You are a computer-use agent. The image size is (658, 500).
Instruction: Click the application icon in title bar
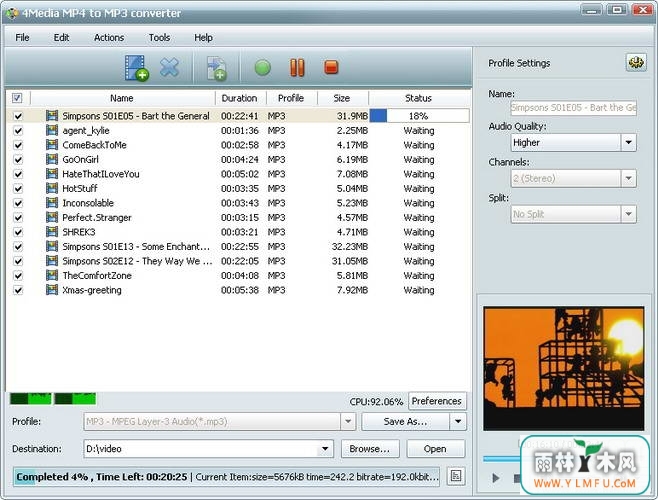(x=12, y=13)
